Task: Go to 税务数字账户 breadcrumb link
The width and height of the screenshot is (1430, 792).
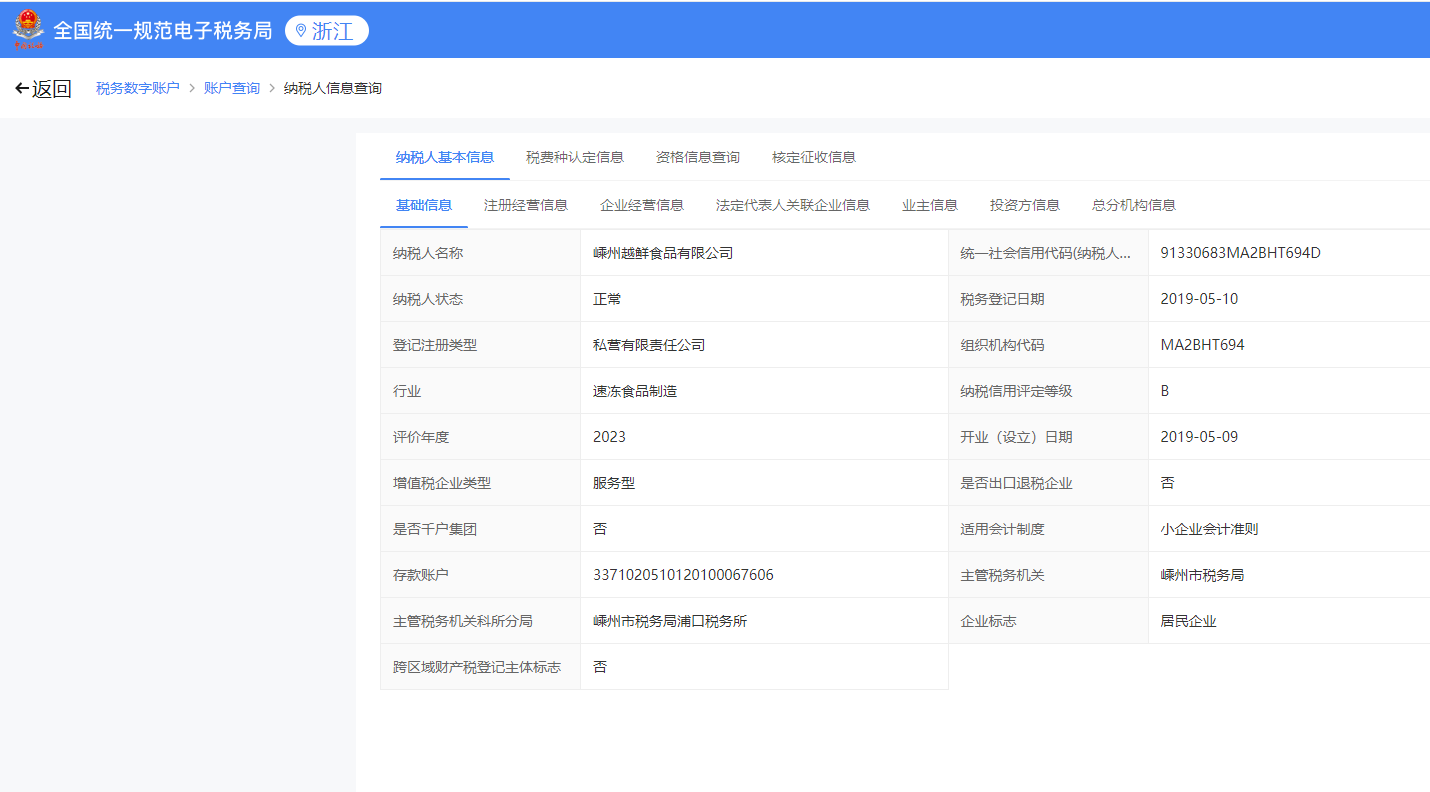Action: pyautogui.click(x=137, y=88)
